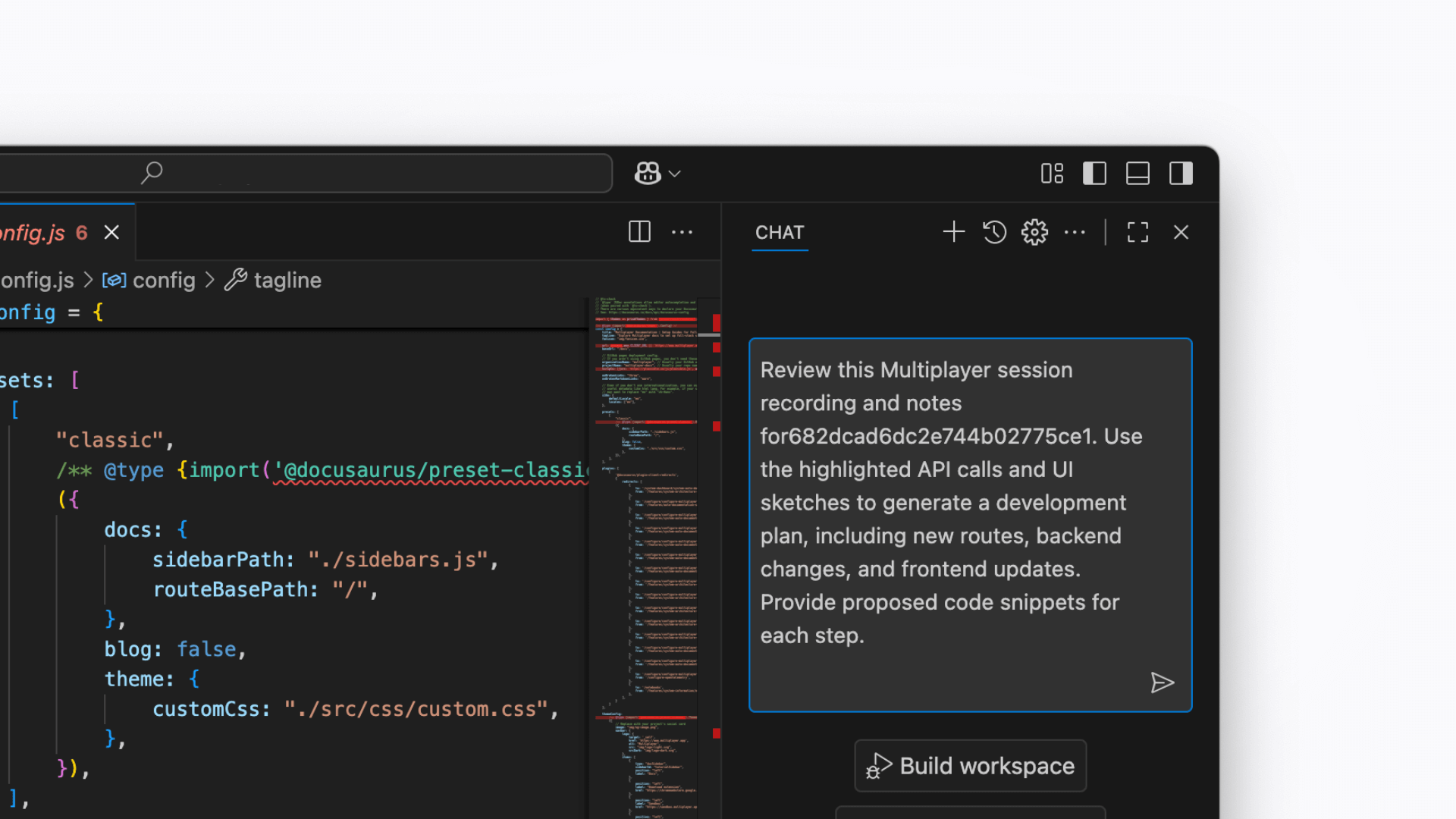This screenshot has width=1456, height=819.
Task: Split the editor to the right
Action: coord(639,232)
